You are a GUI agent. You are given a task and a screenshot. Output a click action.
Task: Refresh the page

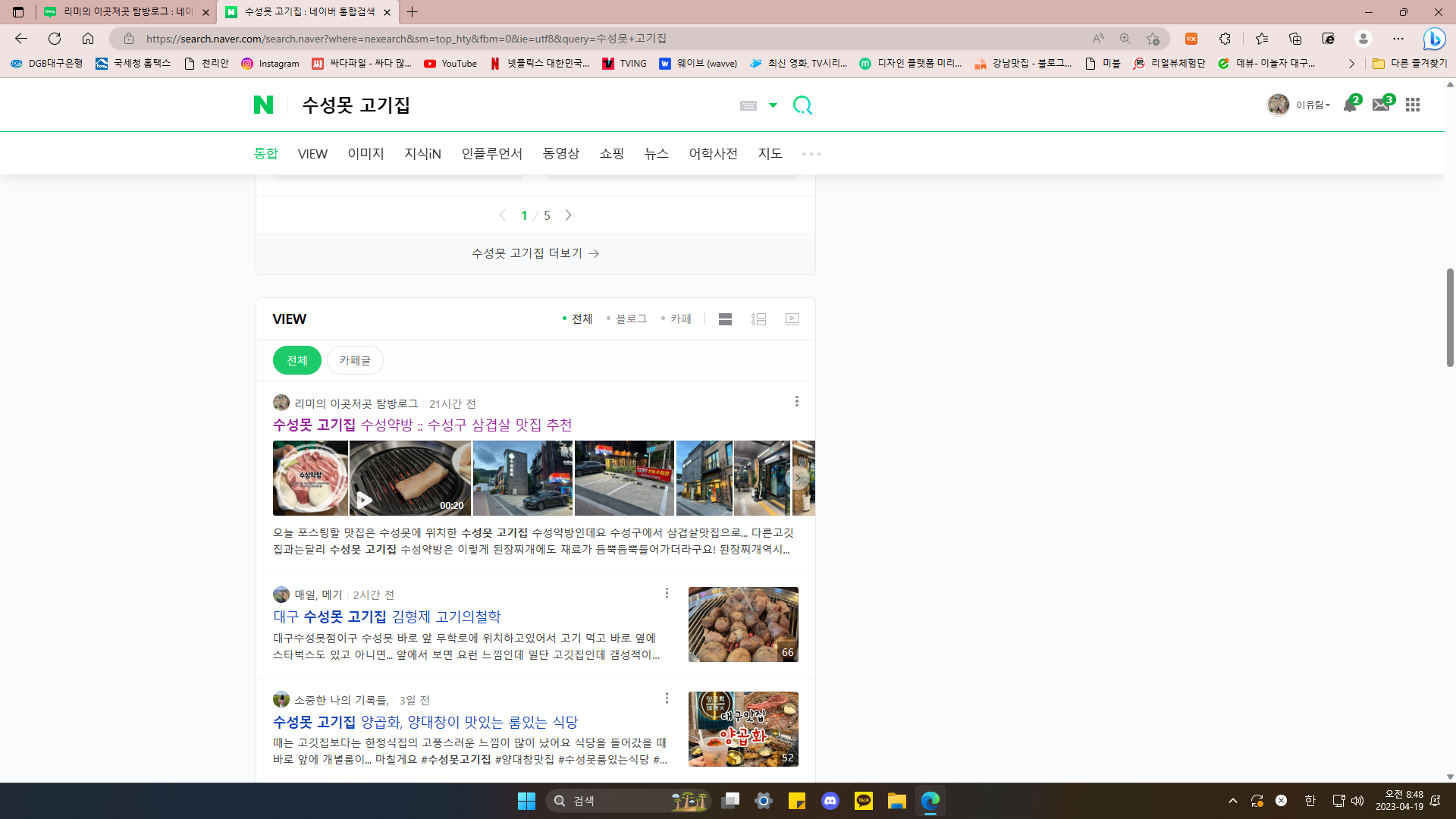coord(55,39)
